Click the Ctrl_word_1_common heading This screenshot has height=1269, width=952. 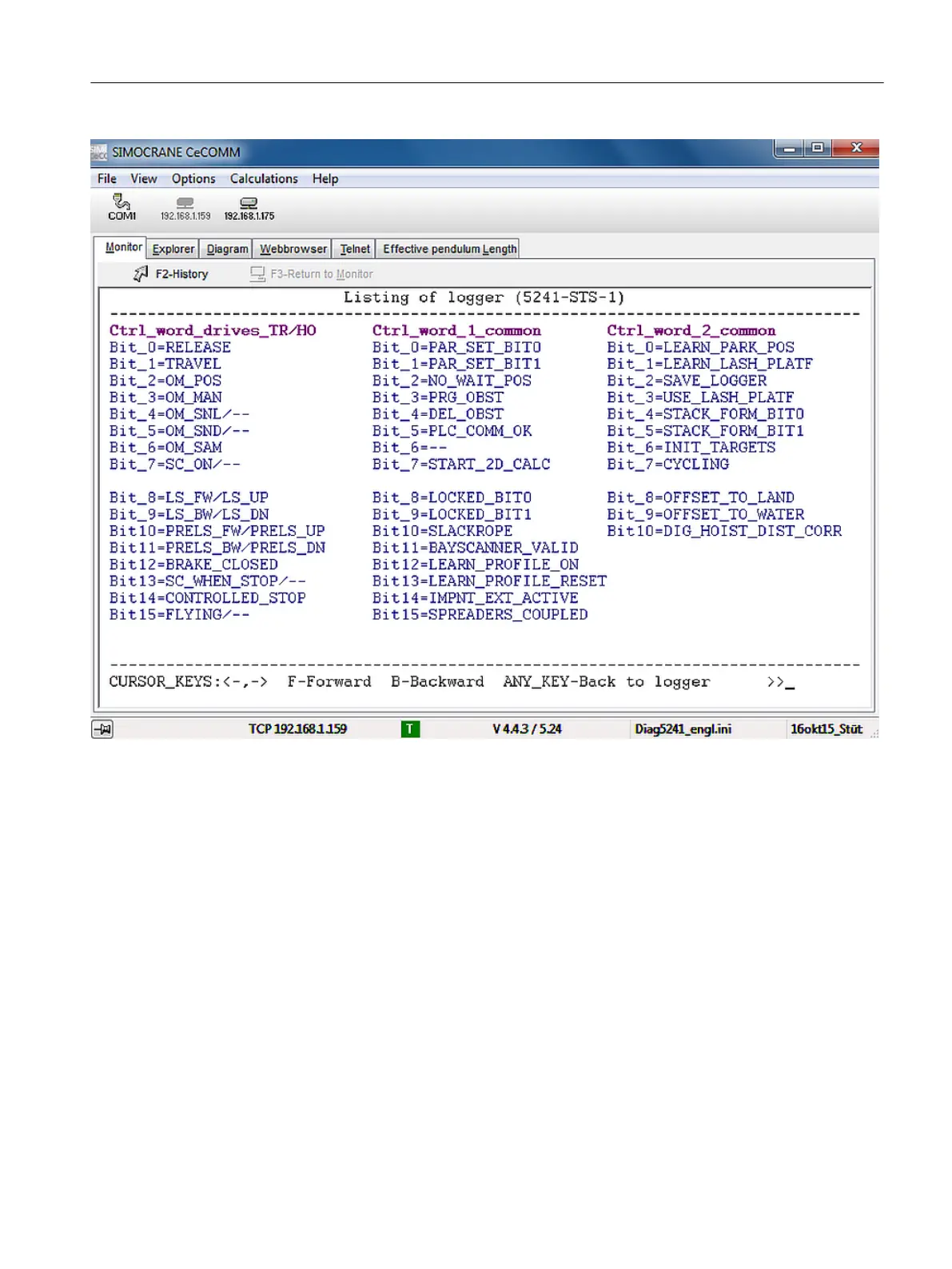[456, 331]
